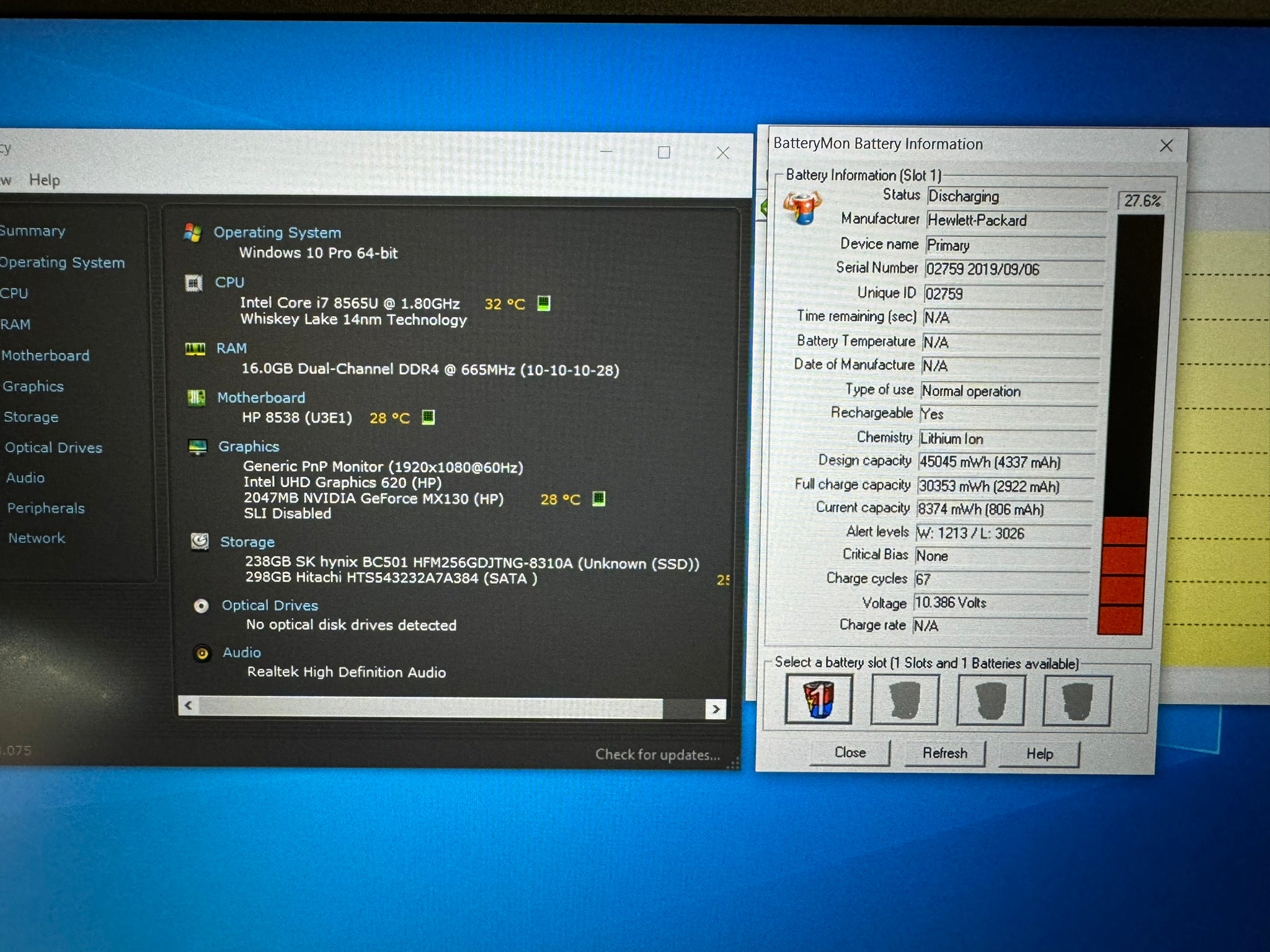Open Graphics section in sidebar
This screenshot has width=1270, height=952.
click(x=33, y=386)
